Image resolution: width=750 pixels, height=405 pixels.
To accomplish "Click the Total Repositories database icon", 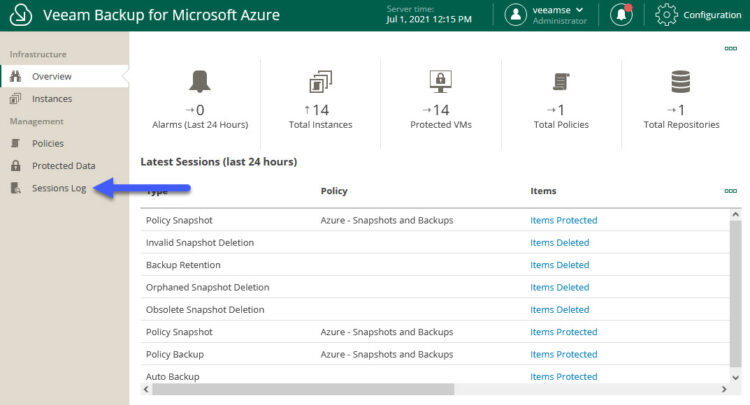I will point(681,82).
